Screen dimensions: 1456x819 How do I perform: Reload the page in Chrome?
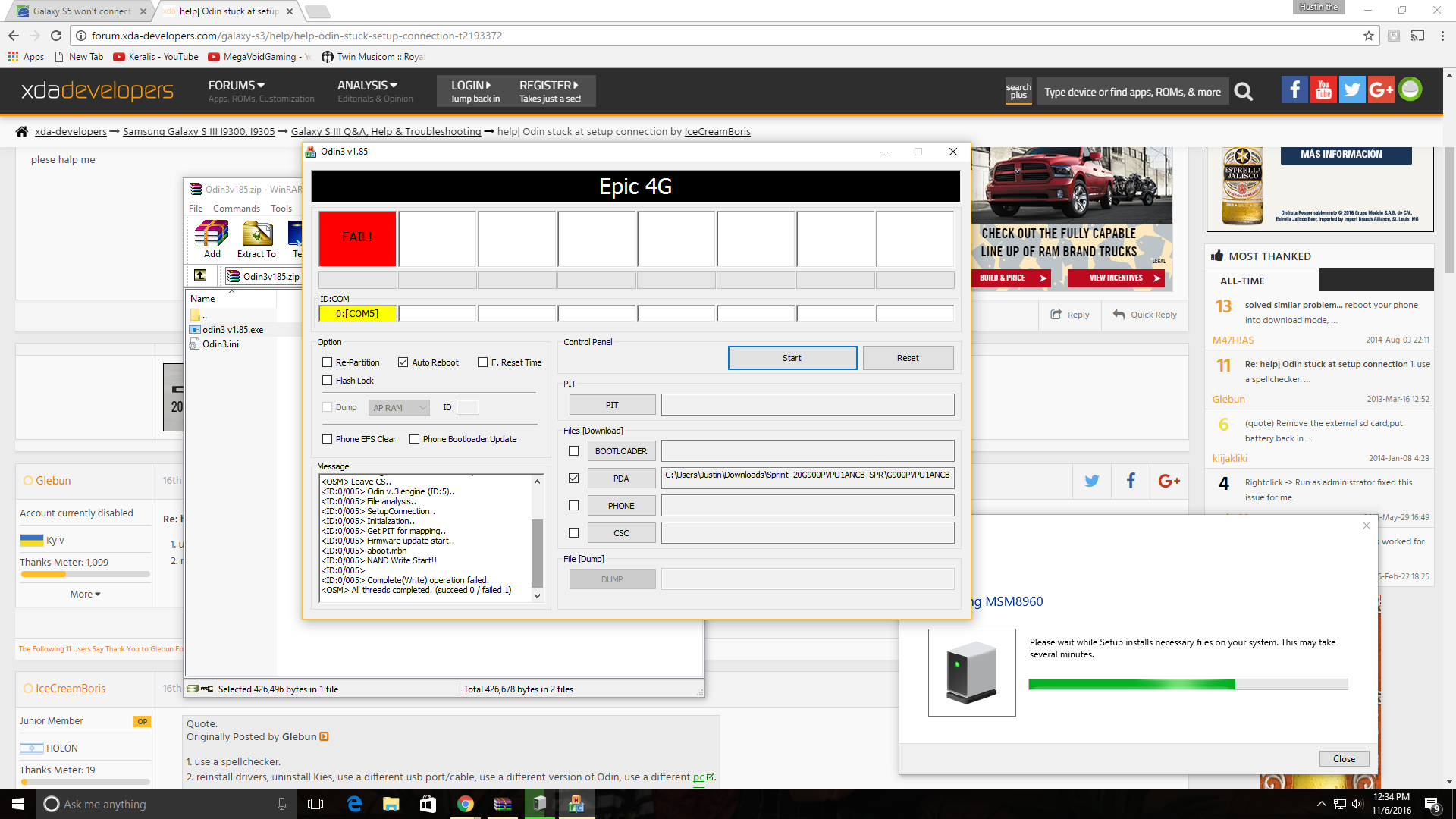[x=56, y=36]
